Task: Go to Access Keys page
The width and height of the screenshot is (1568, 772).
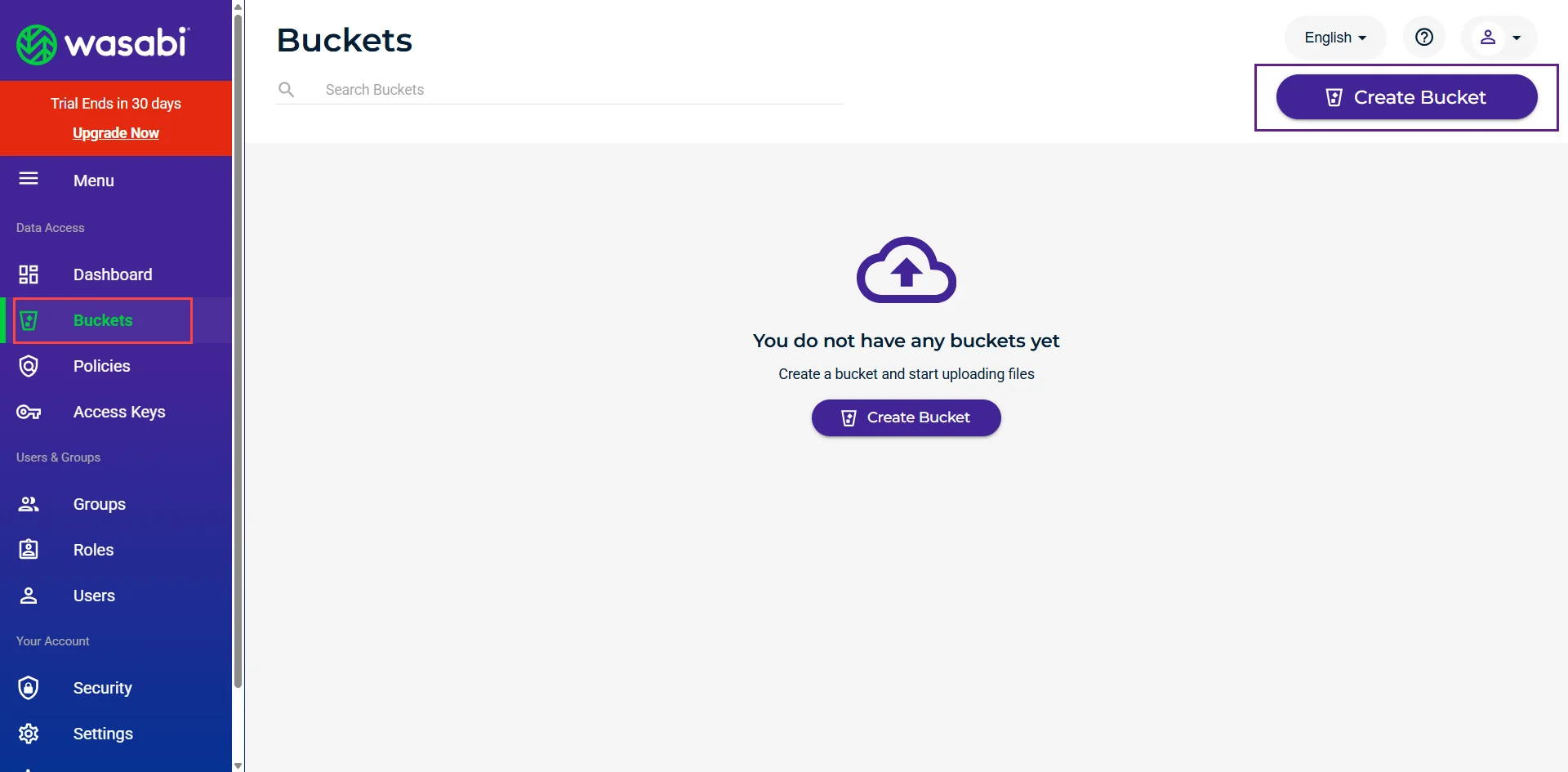Action: [119, 412]
